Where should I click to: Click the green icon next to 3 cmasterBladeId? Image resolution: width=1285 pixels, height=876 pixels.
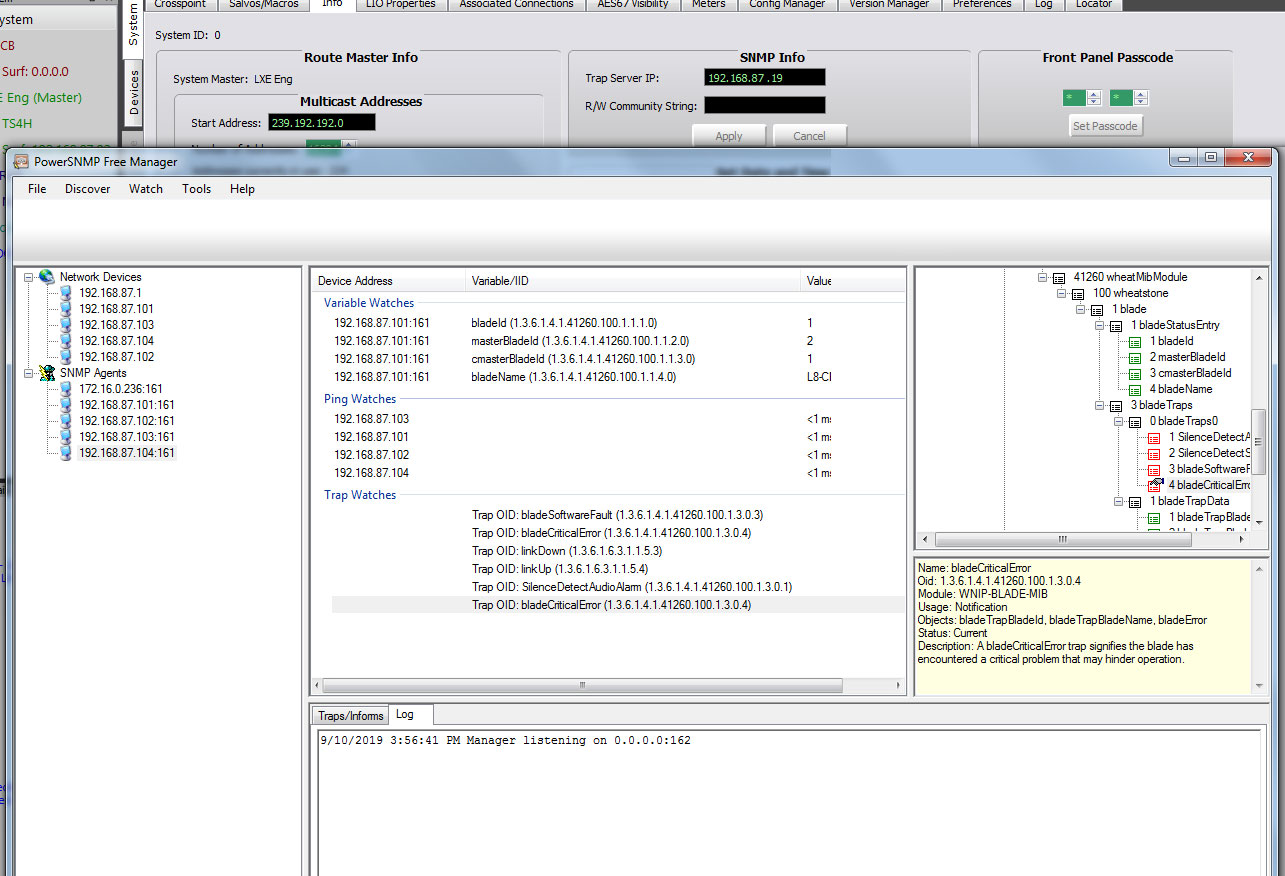pyautogui.click(x=1135, y=373)
